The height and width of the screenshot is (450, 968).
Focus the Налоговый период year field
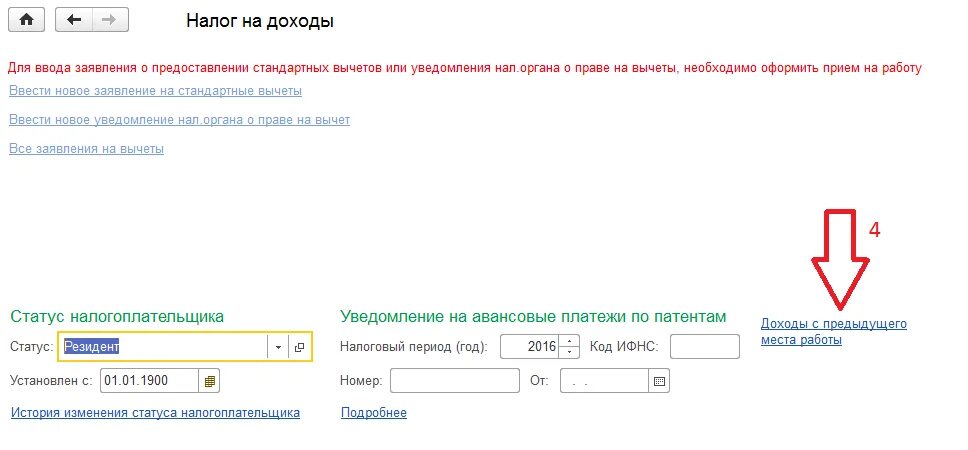[x=529, y=347]
